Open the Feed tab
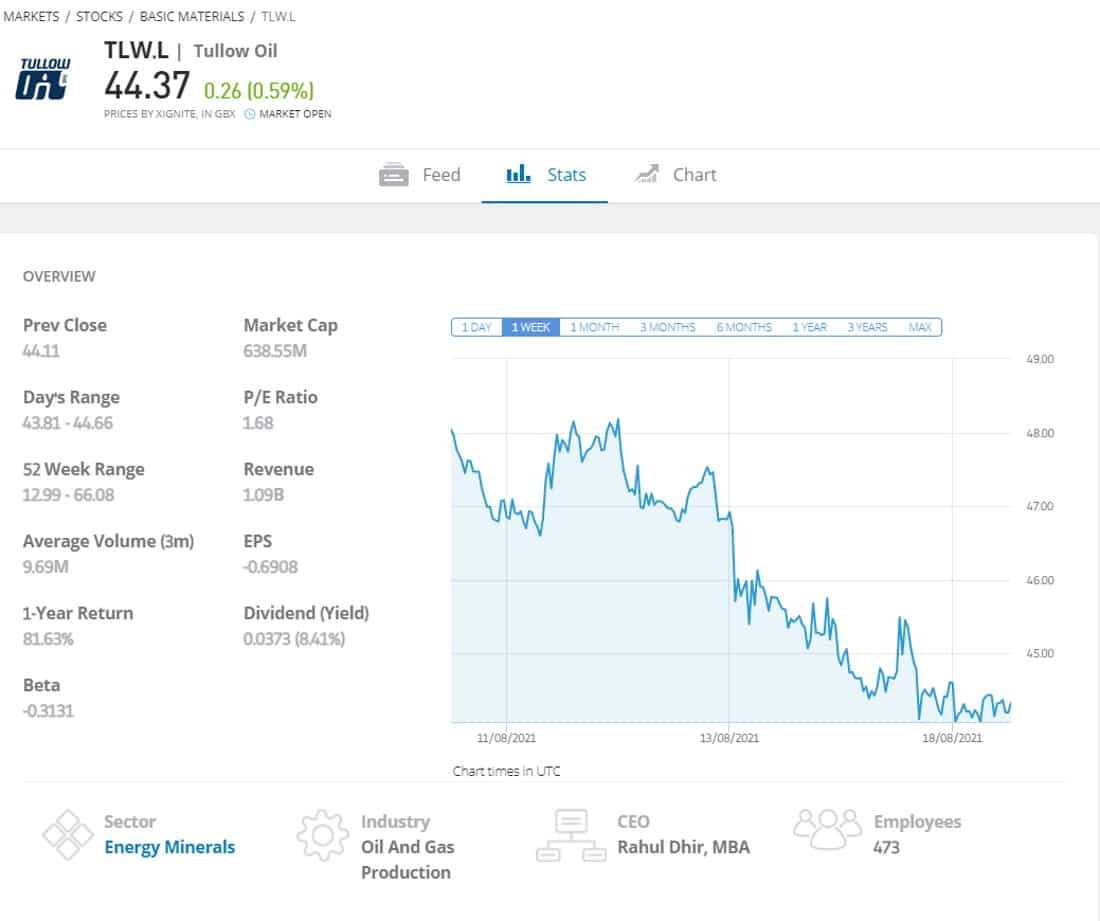 420,175
